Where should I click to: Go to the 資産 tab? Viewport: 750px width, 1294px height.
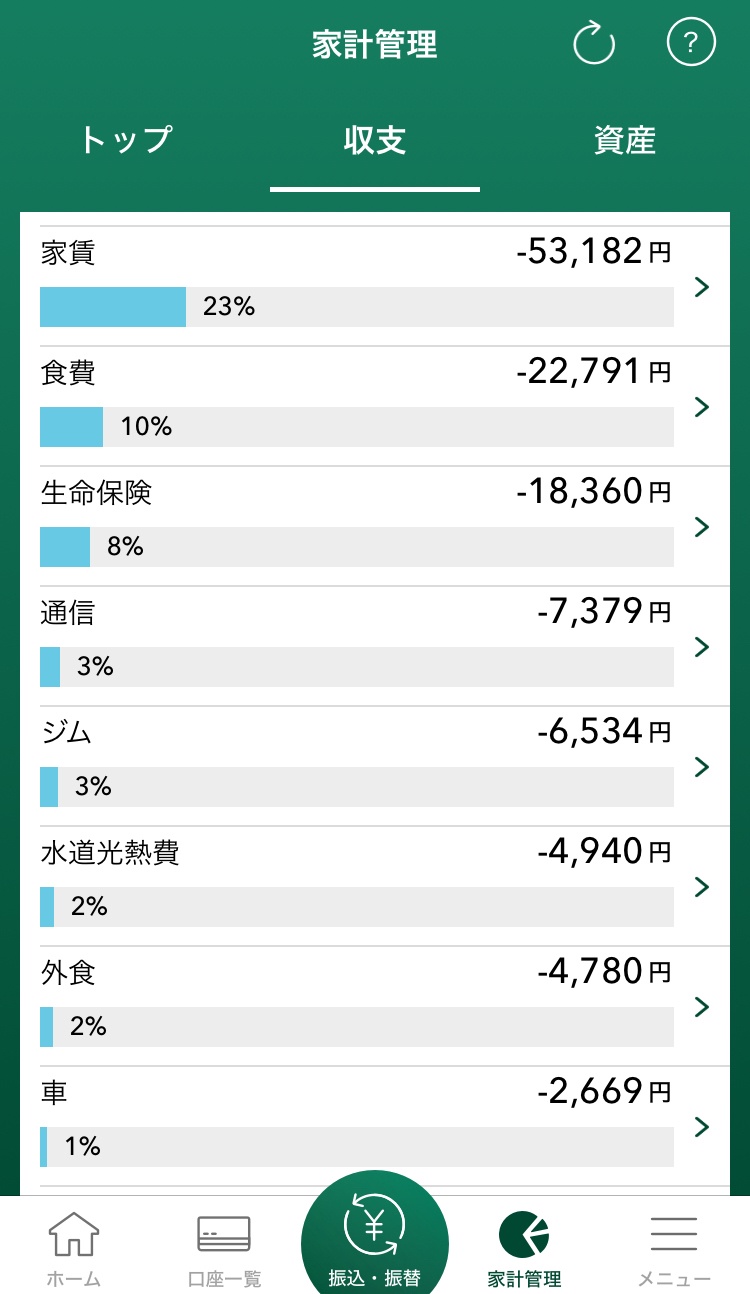(624, 140)
